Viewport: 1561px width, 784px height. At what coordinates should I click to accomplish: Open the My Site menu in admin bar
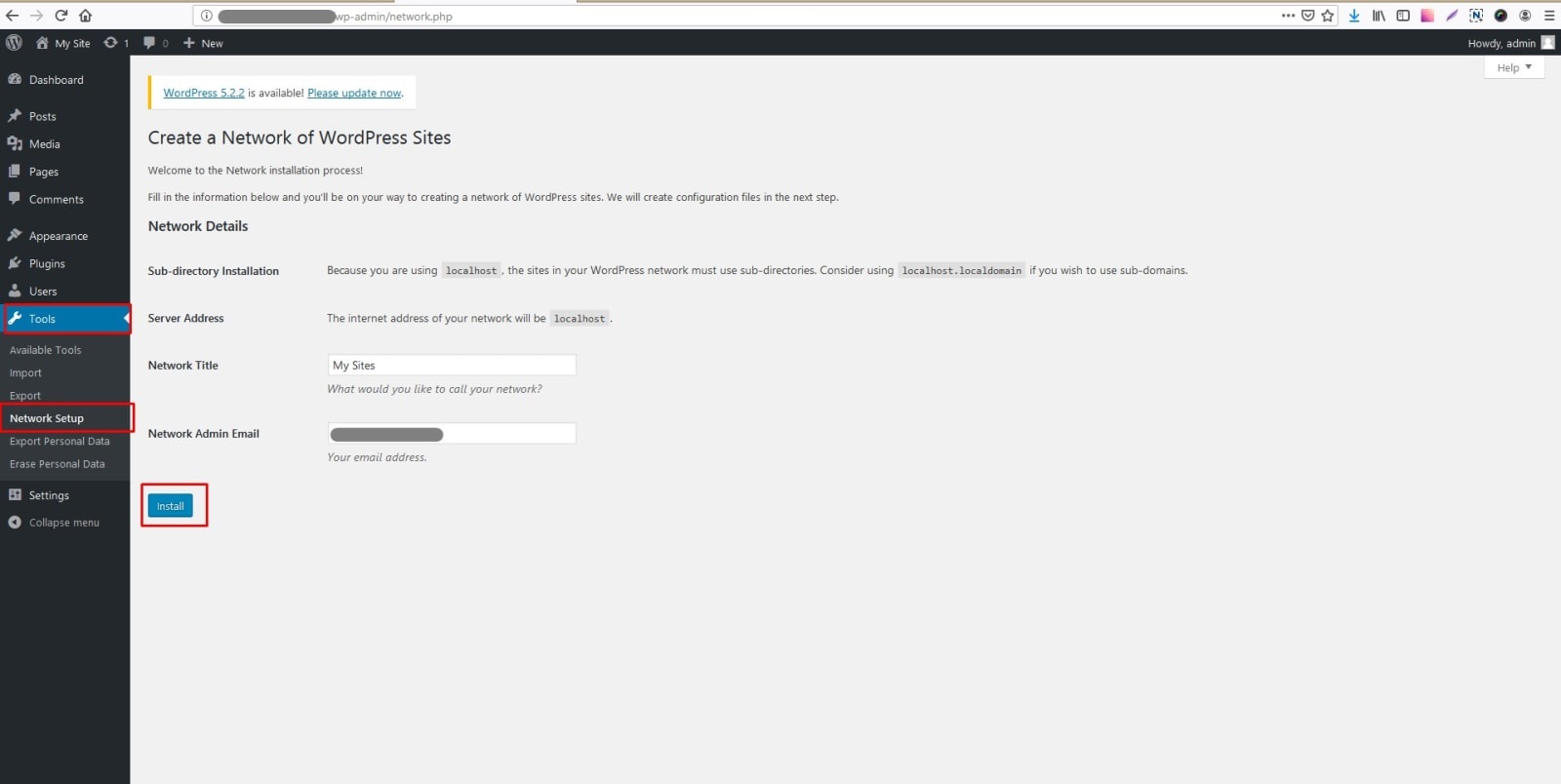[x=63, y=43]
